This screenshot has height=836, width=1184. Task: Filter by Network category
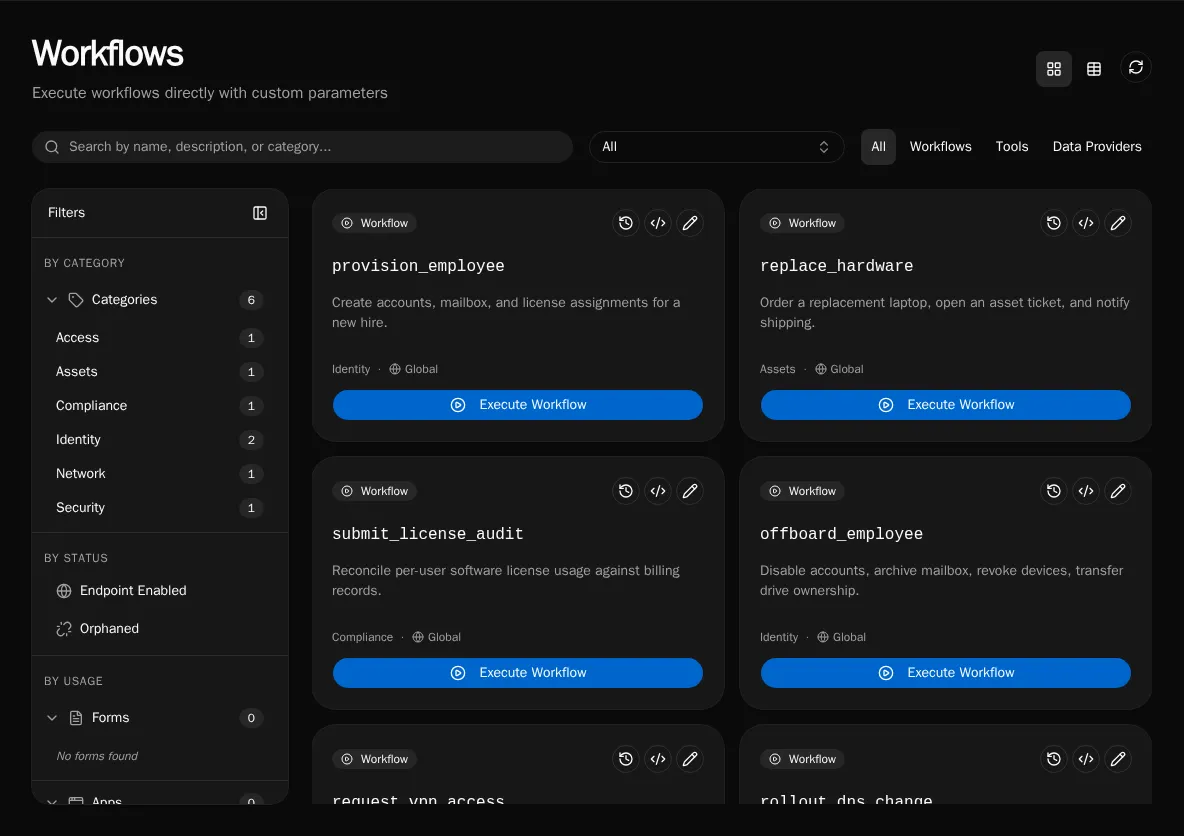coord(159,474)
